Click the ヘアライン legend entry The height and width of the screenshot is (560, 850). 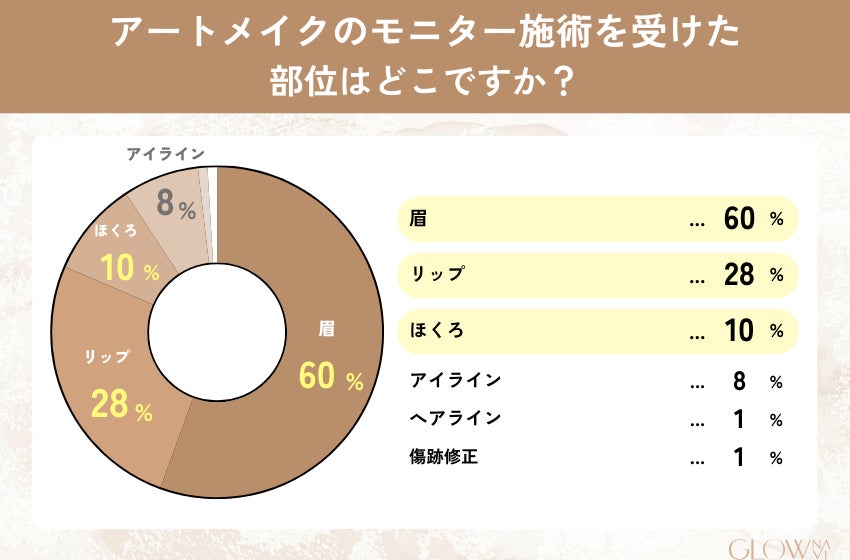pyautogui.click(x=455, y=419)
